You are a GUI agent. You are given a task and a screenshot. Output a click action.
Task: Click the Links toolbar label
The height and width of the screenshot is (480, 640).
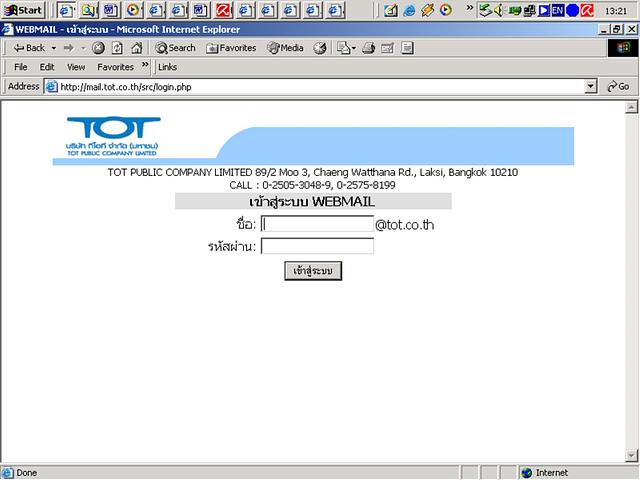point(167,67)
